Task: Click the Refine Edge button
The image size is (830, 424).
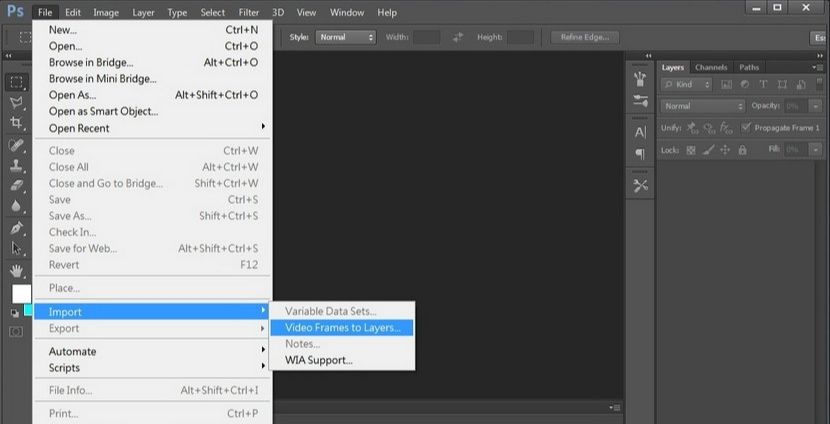Action: [x=585, y=37]
